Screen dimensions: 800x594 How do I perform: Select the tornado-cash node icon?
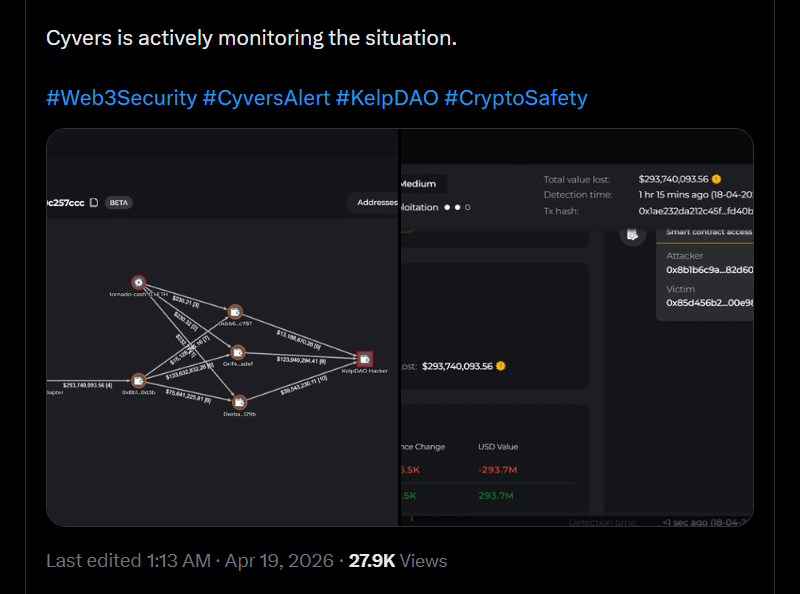[138, 283]
